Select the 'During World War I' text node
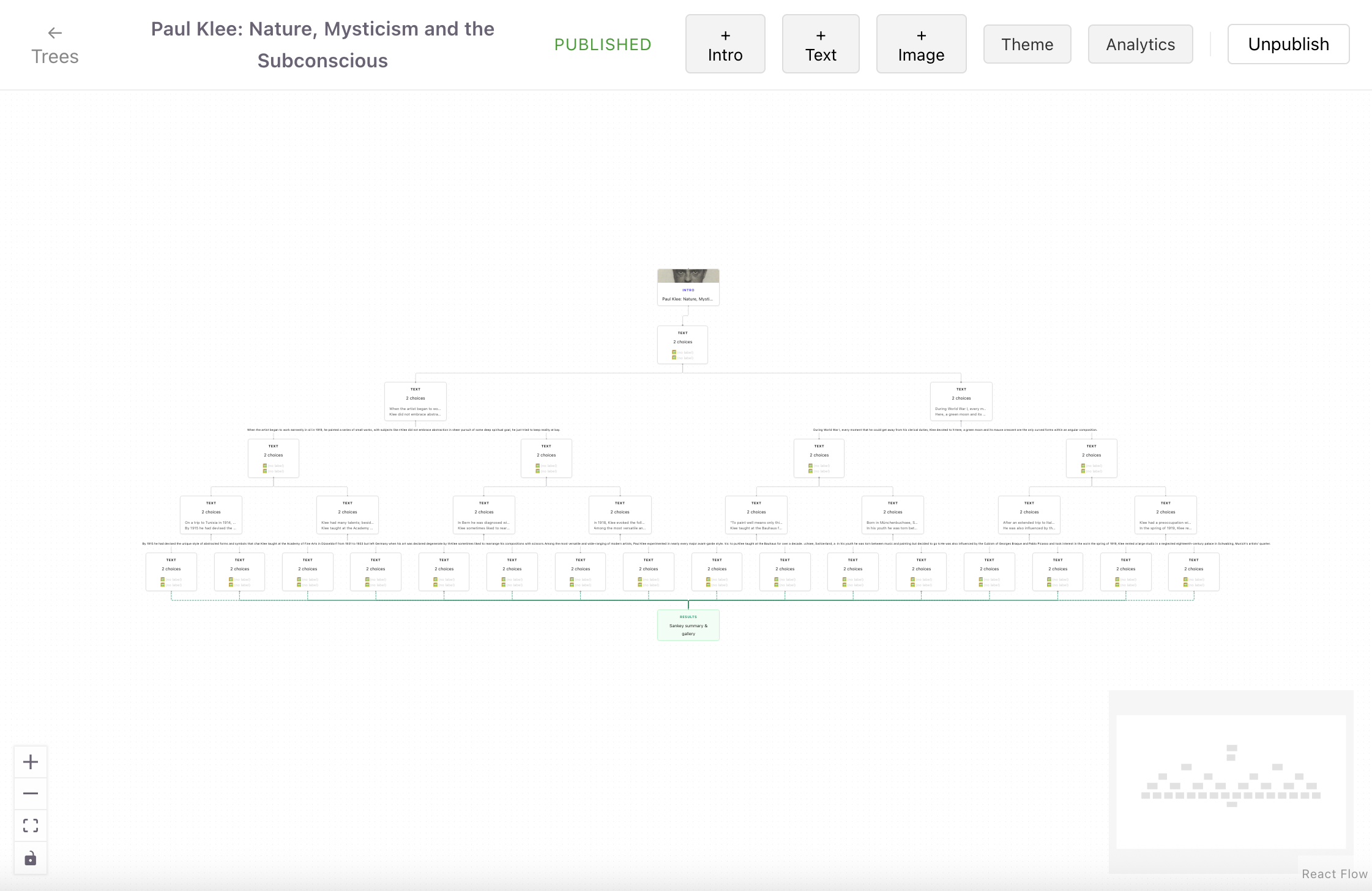1372x891 pixels. click(x=961, y=401)
